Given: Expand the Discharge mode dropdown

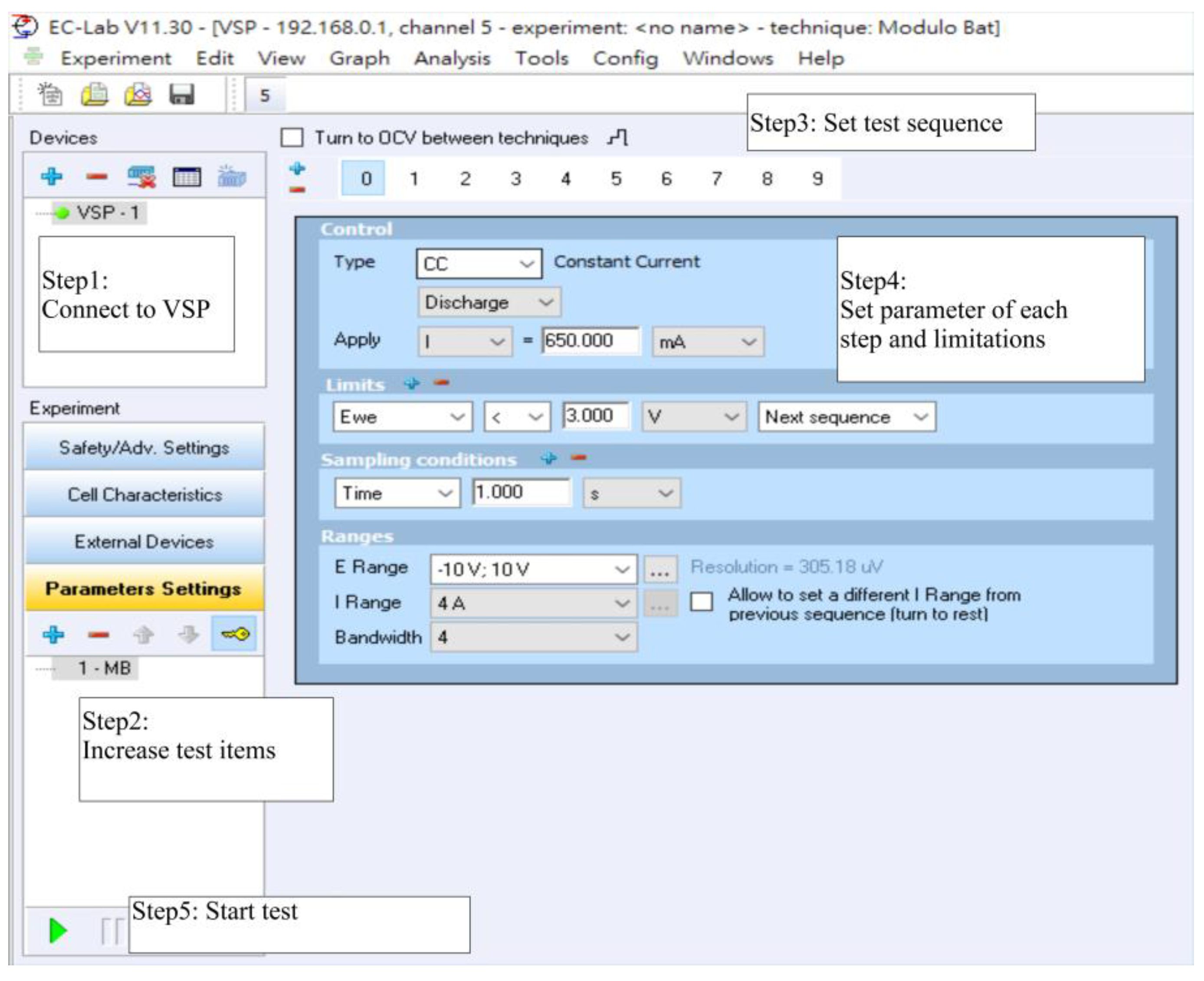Looking at the screenshot, I should [489, 302].
